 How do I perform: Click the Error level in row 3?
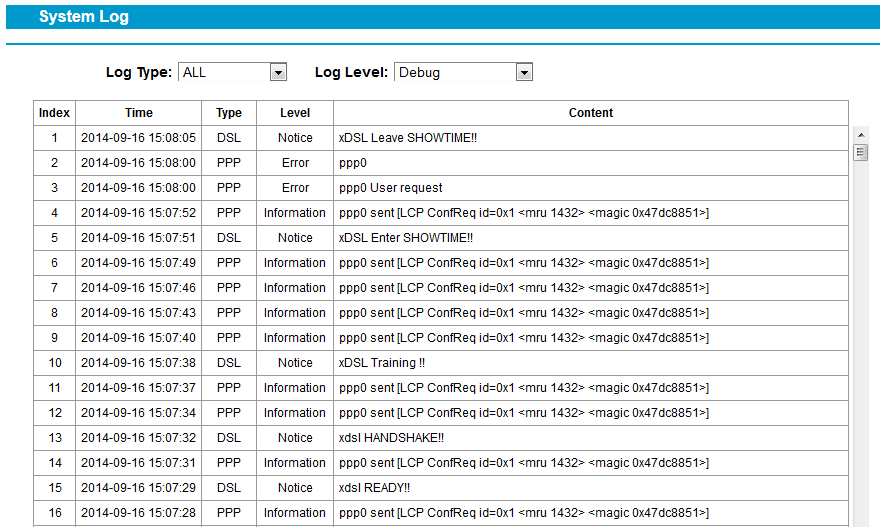[295, 187]
